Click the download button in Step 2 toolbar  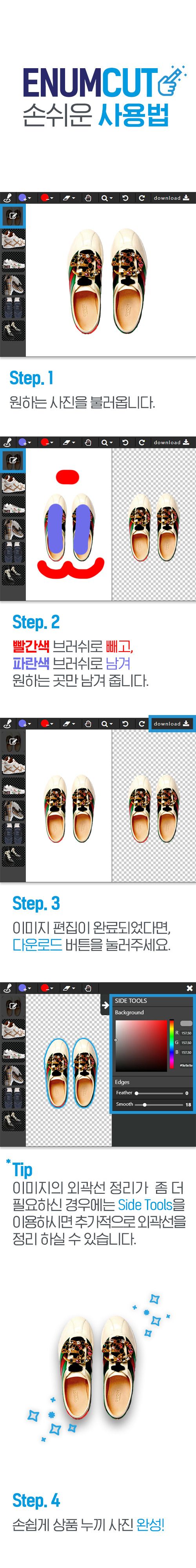(172, 442)
